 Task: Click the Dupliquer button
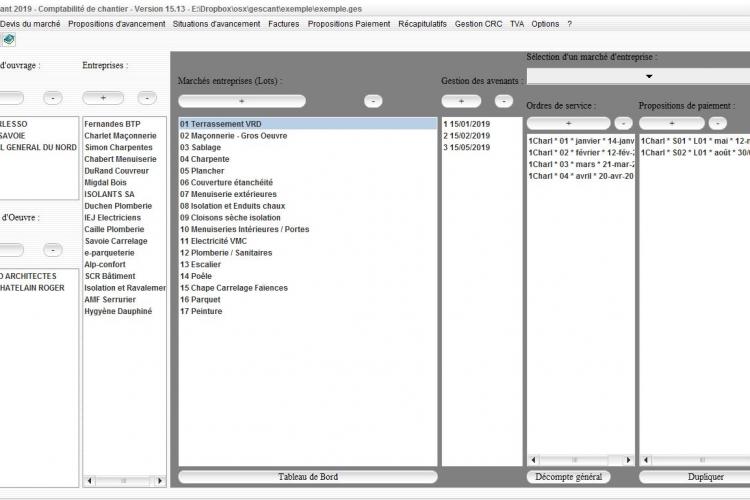(x=695, y=477)
